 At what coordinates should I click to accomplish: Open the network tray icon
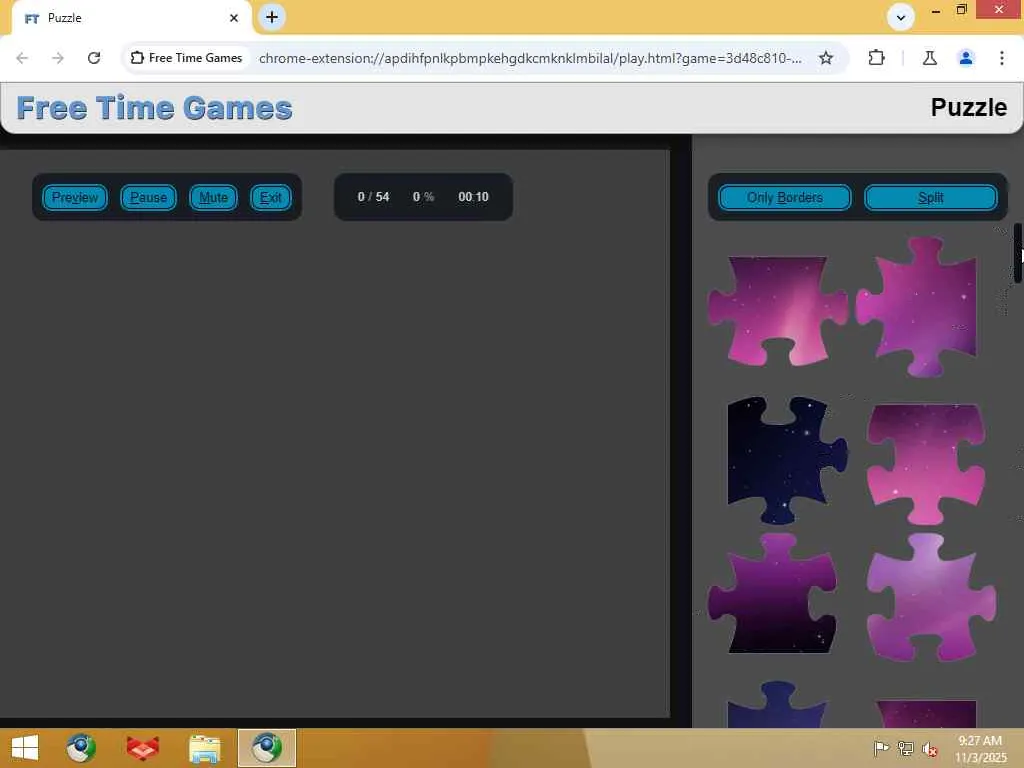[906, 748]
